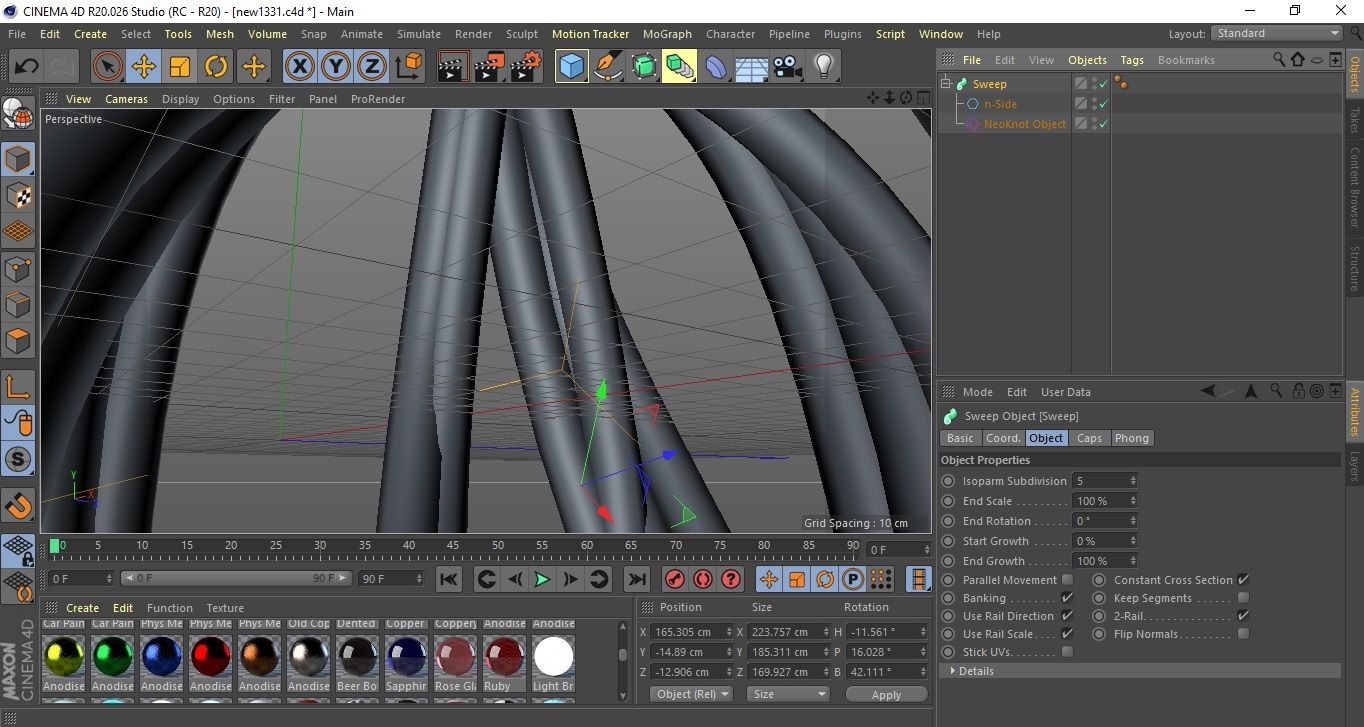The image size is (1364, 727).
Task: Adjust End Rotation stepper arrows
Action: click(1133, 521)
